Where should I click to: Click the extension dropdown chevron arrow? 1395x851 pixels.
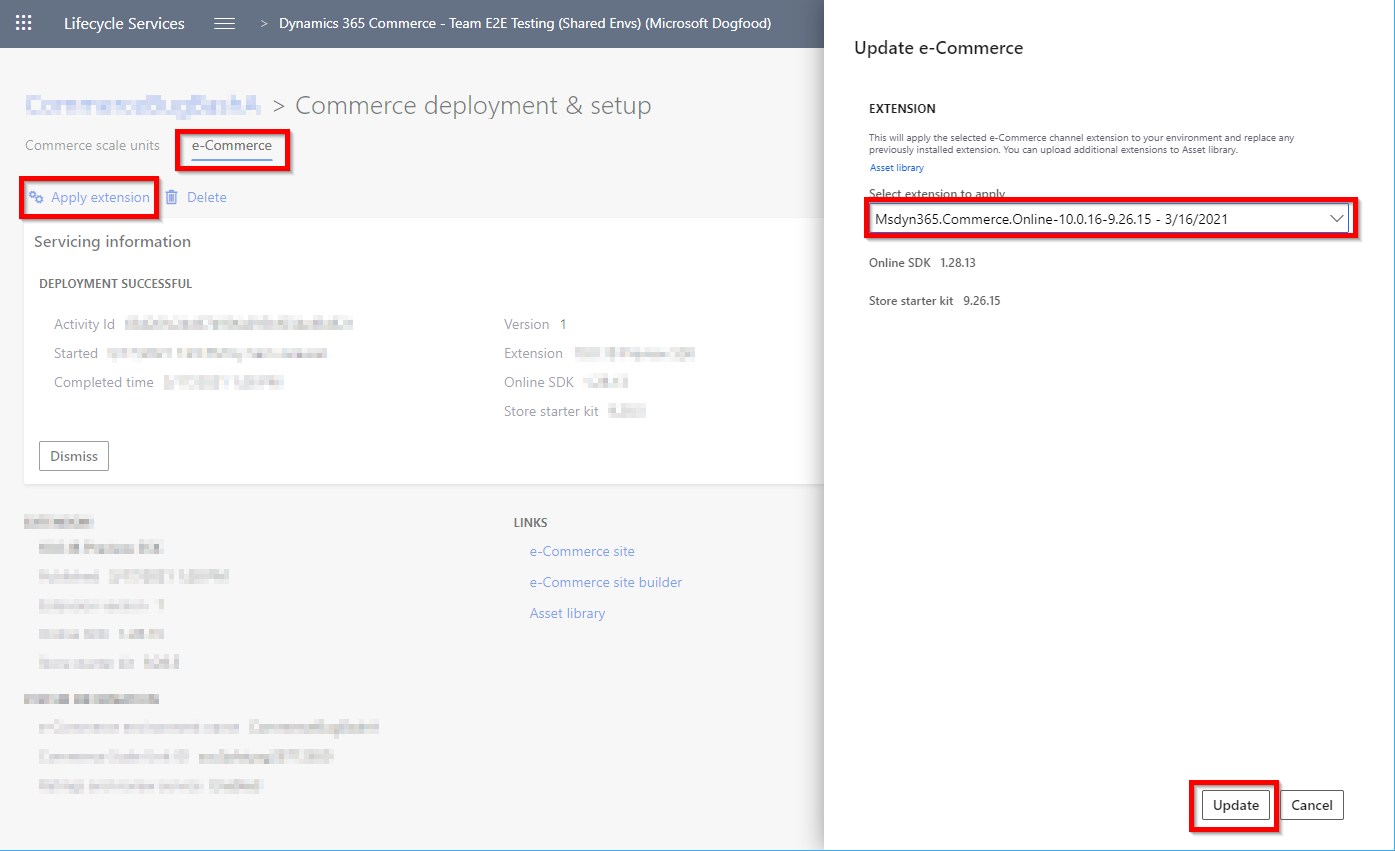(1336, 218)
